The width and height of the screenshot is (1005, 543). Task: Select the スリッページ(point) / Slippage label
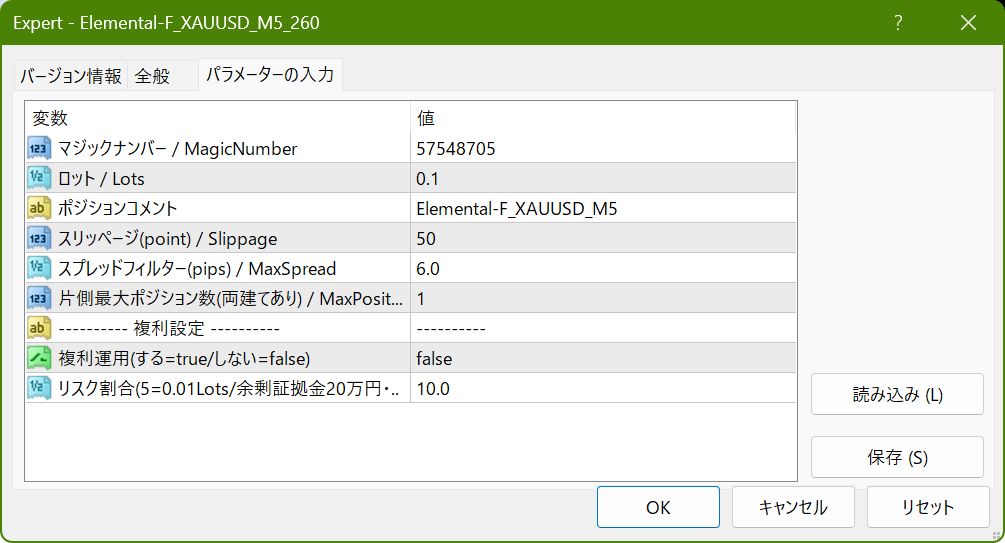pyautogui.click(x=167, y=238)
